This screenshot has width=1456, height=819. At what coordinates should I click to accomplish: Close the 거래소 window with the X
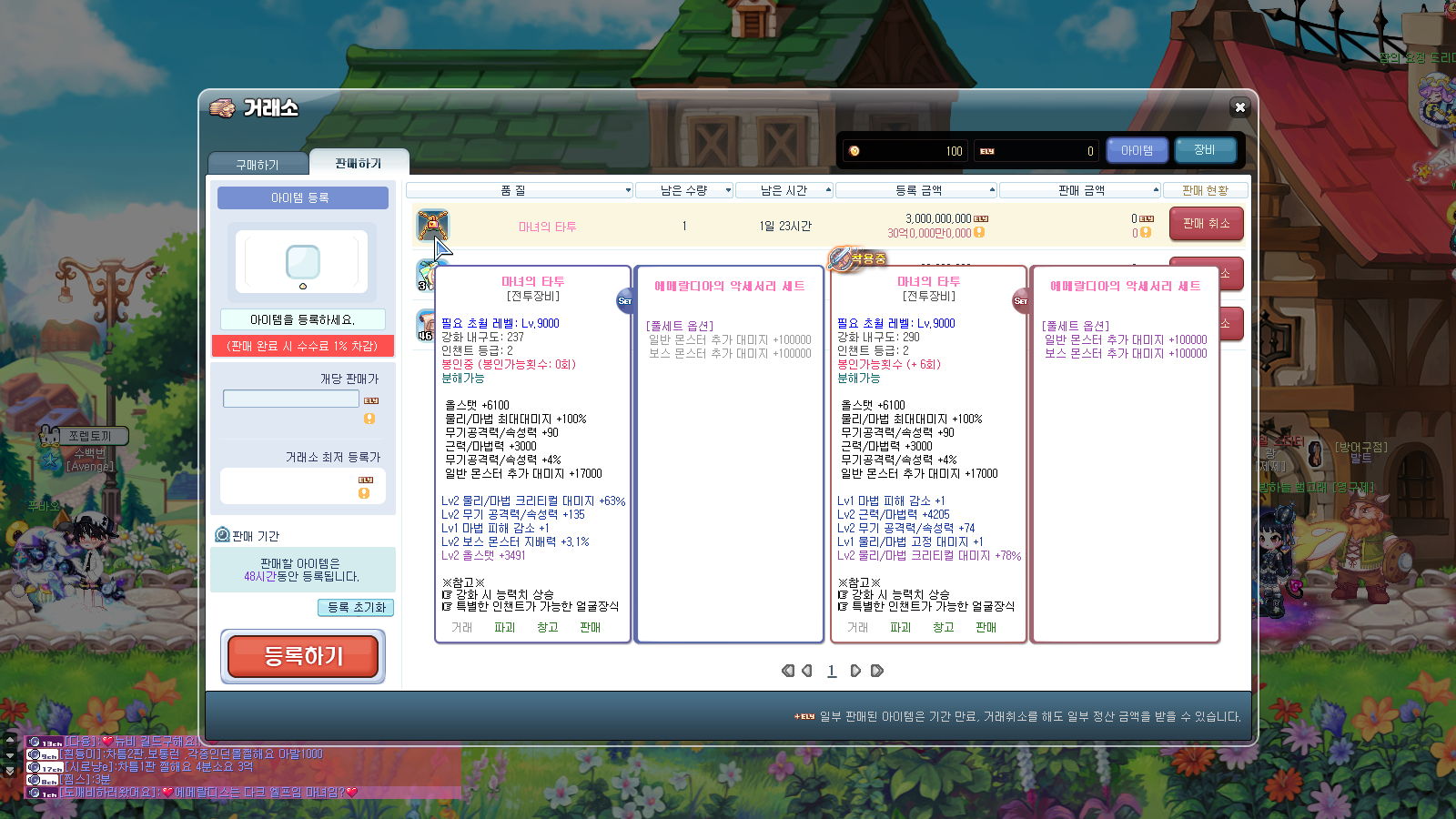click(x=1239, y=107)
